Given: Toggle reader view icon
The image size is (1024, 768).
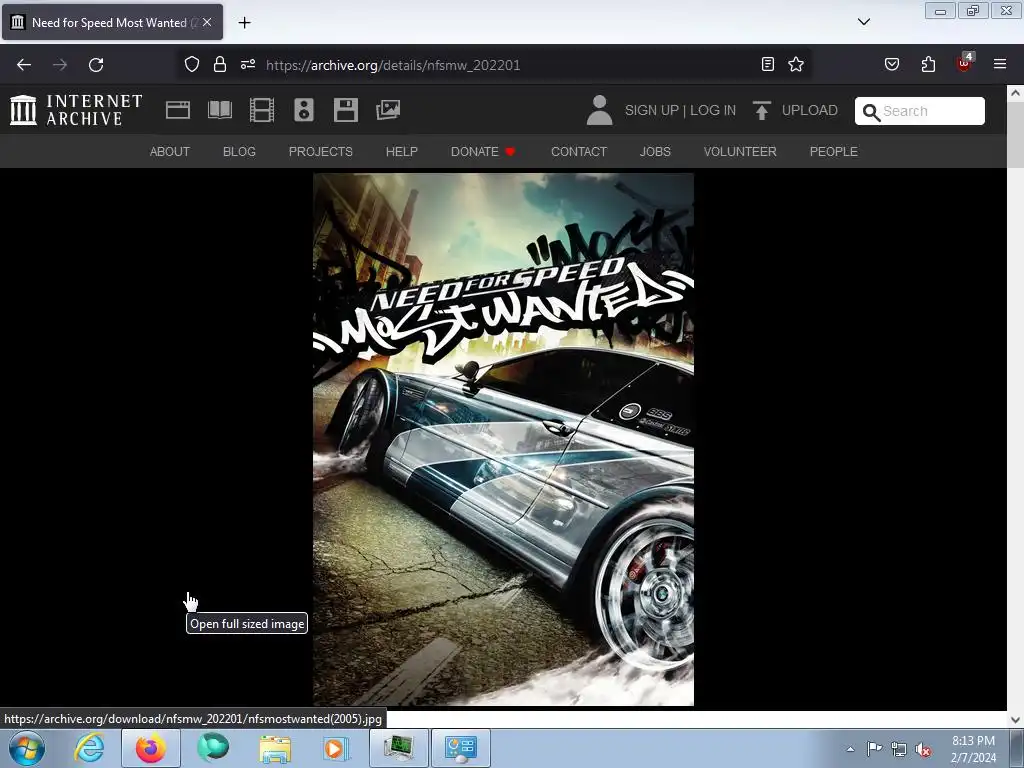Looking at the screenshot, I should [768, 64].
